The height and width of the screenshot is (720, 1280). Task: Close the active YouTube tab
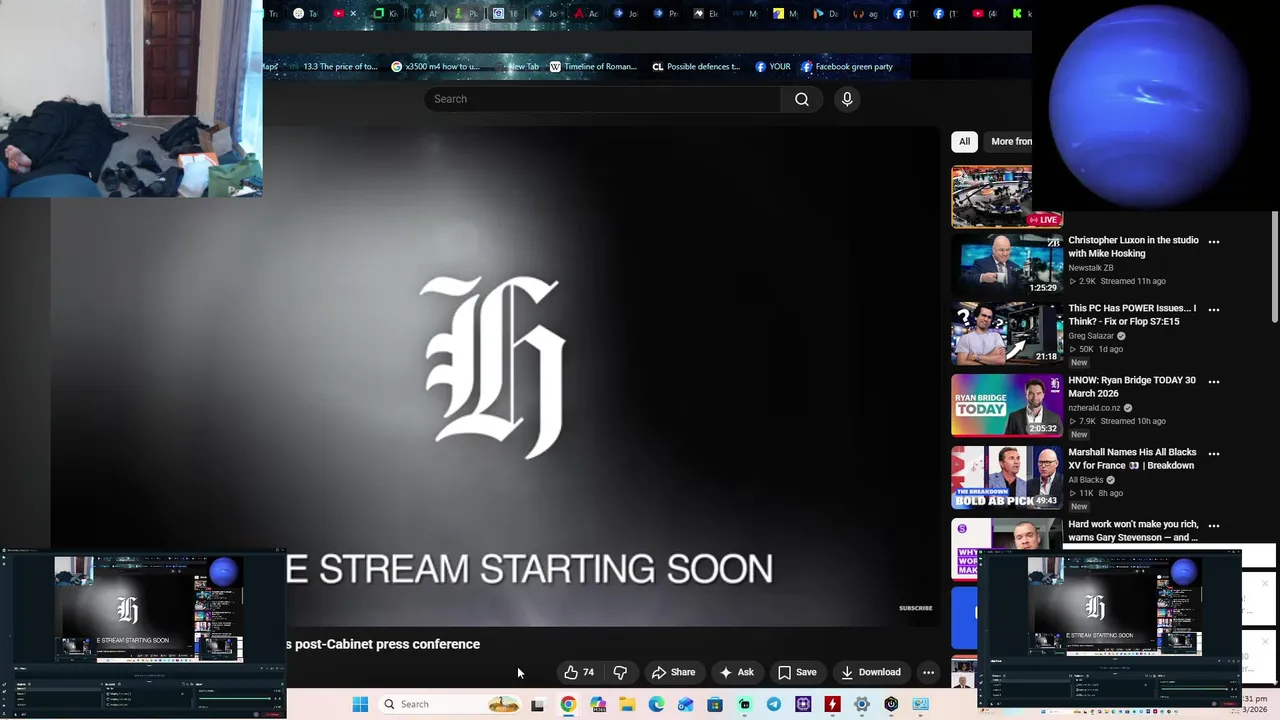(353, 13)
